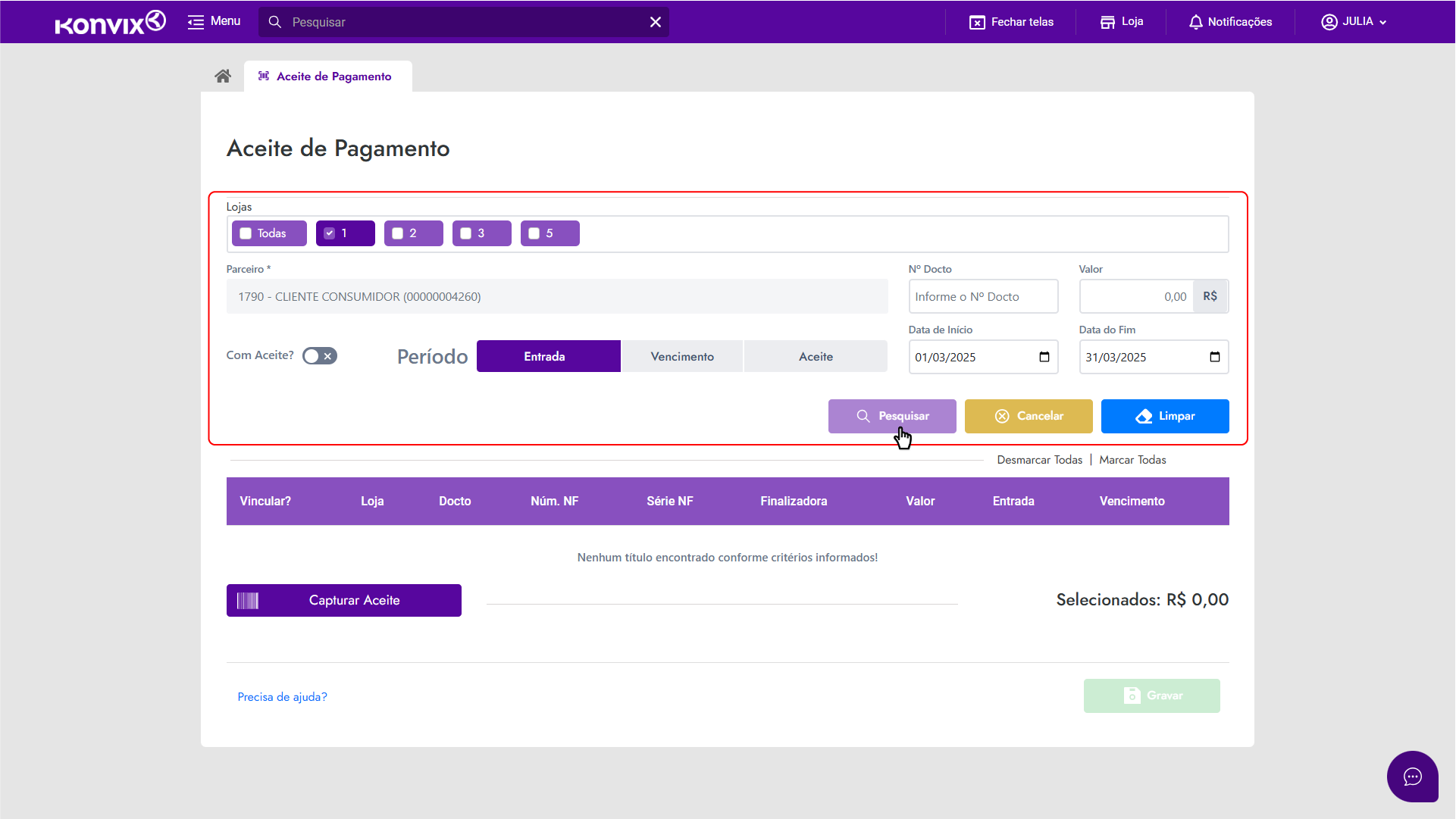Open the Loja store icon
Image resolution: width=1456 pixels, height=819 pixels.
point(1107,22)
